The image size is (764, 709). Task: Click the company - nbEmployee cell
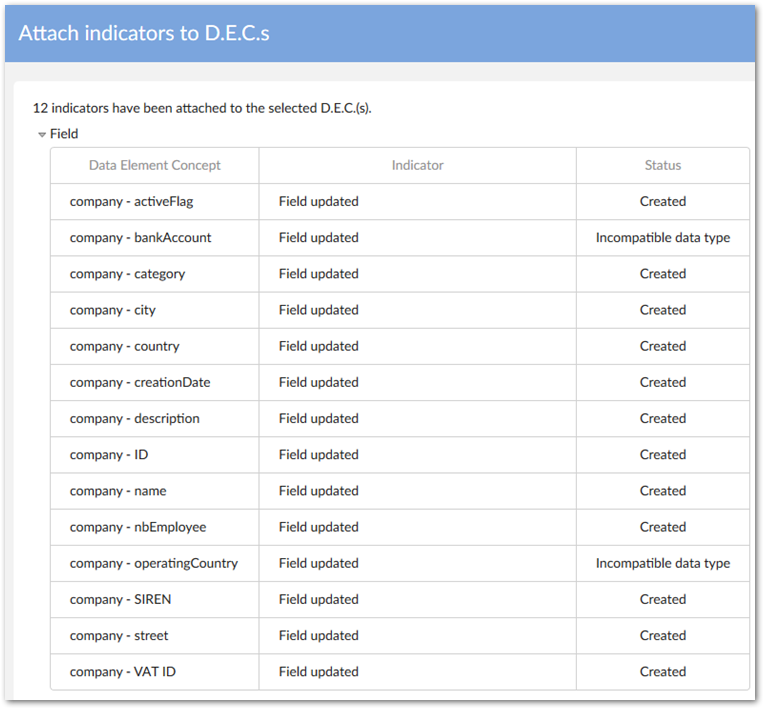click(138, 527)
